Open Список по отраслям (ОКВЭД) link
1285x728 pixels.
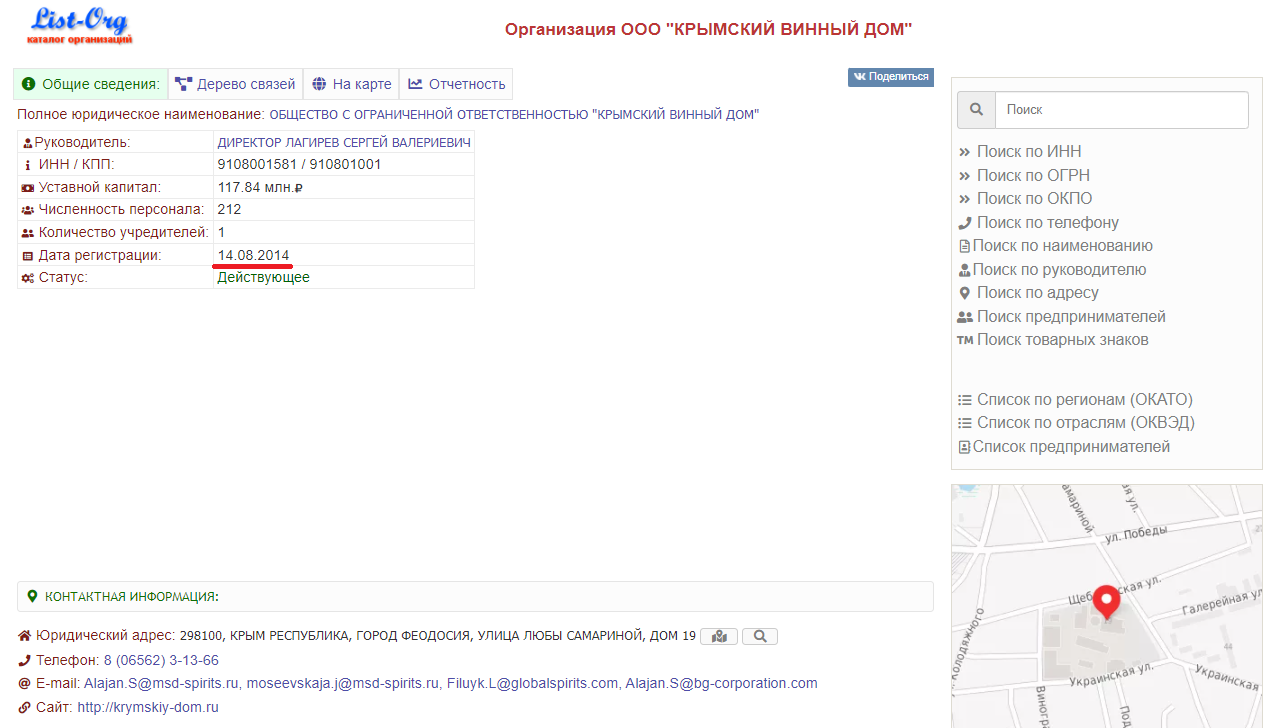(1085, 423)
